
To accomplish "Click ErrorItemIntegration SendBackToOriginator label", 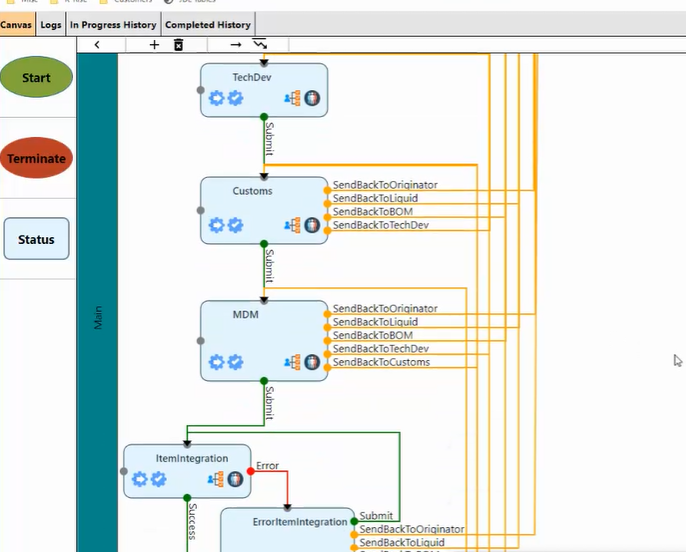I will coord(412,529).
